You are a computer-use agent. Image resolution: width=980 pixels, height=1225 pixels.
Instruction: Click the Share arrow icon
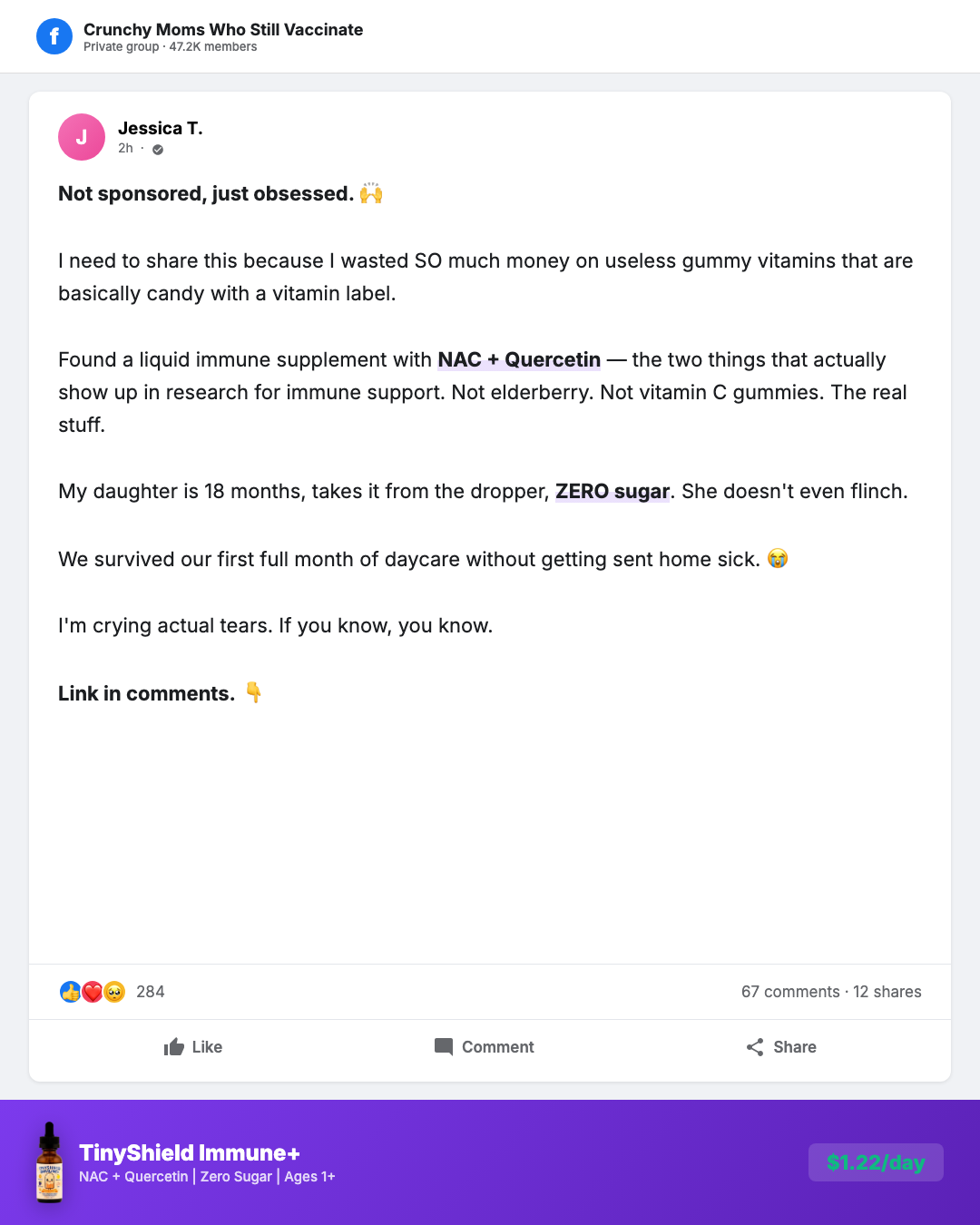pyautogui.click(x=755, y=1047)
